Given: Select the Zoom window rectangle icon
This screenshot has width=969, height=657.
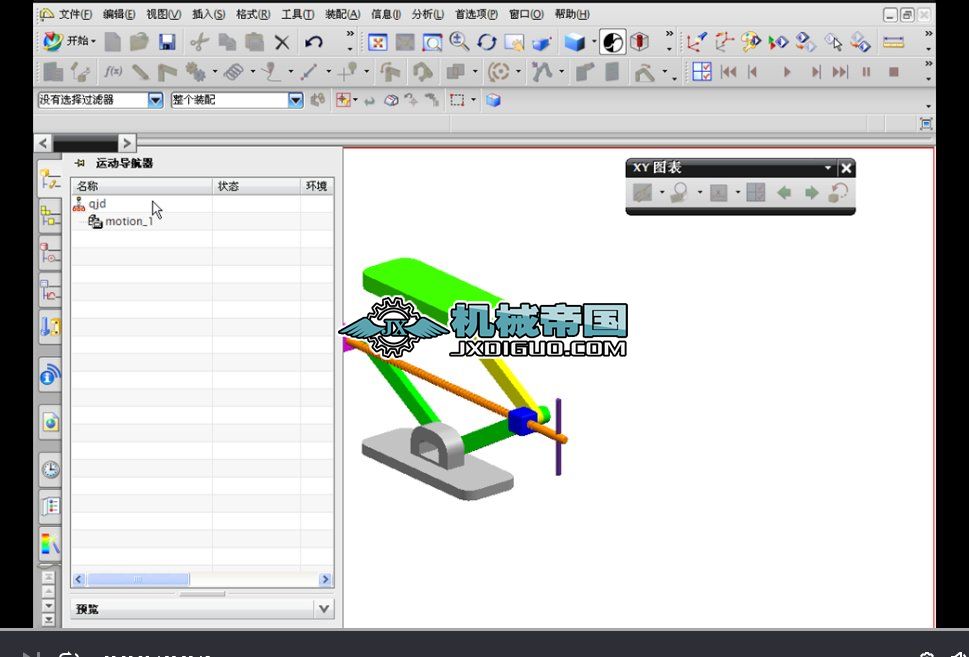Looking at the screenshot, I should coord(432,42).
